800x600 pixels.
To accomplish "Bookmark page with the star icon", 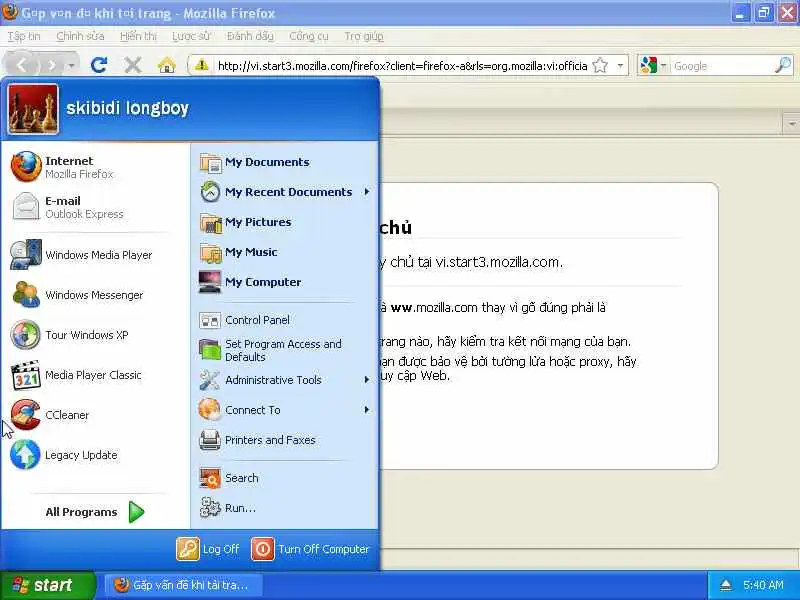I will tap(601, 65).
